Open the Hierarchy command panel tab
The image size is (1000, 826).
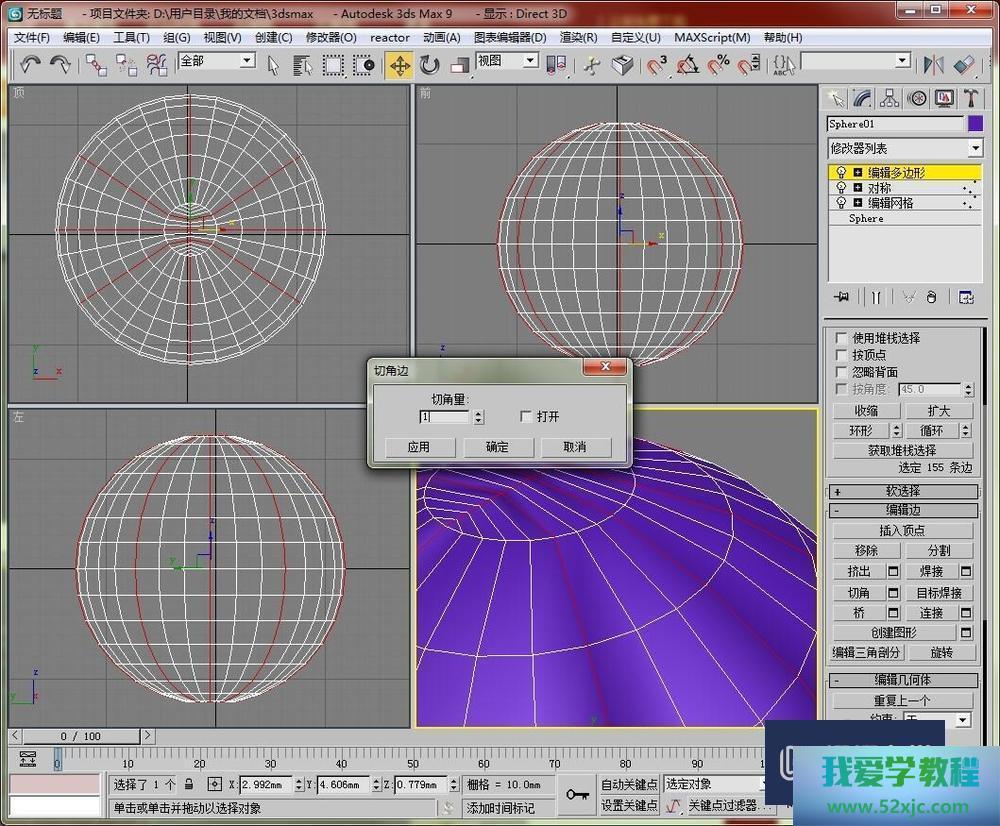pos(889,98)
